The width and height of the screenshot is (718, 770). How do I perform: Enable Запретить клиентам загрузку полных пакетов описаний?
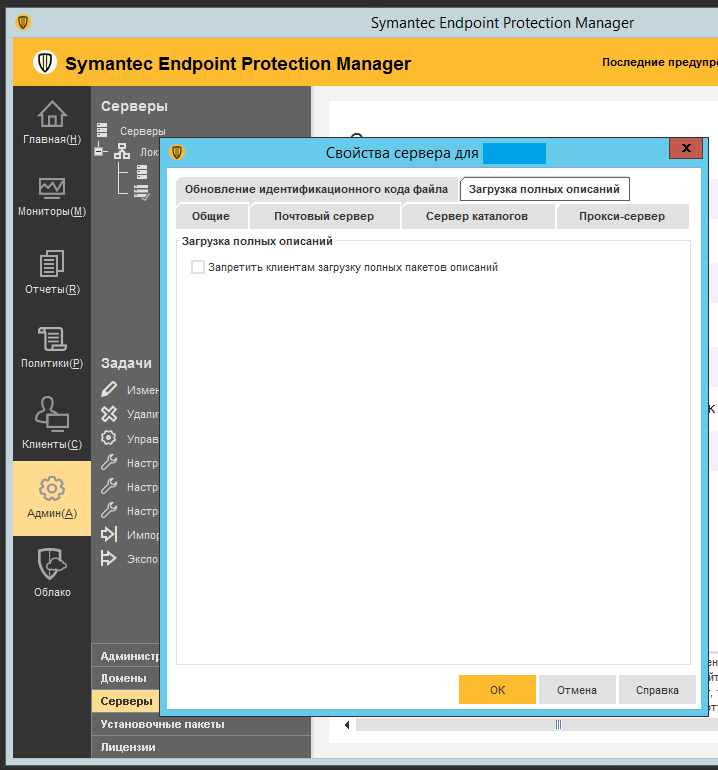pos(198,267)
